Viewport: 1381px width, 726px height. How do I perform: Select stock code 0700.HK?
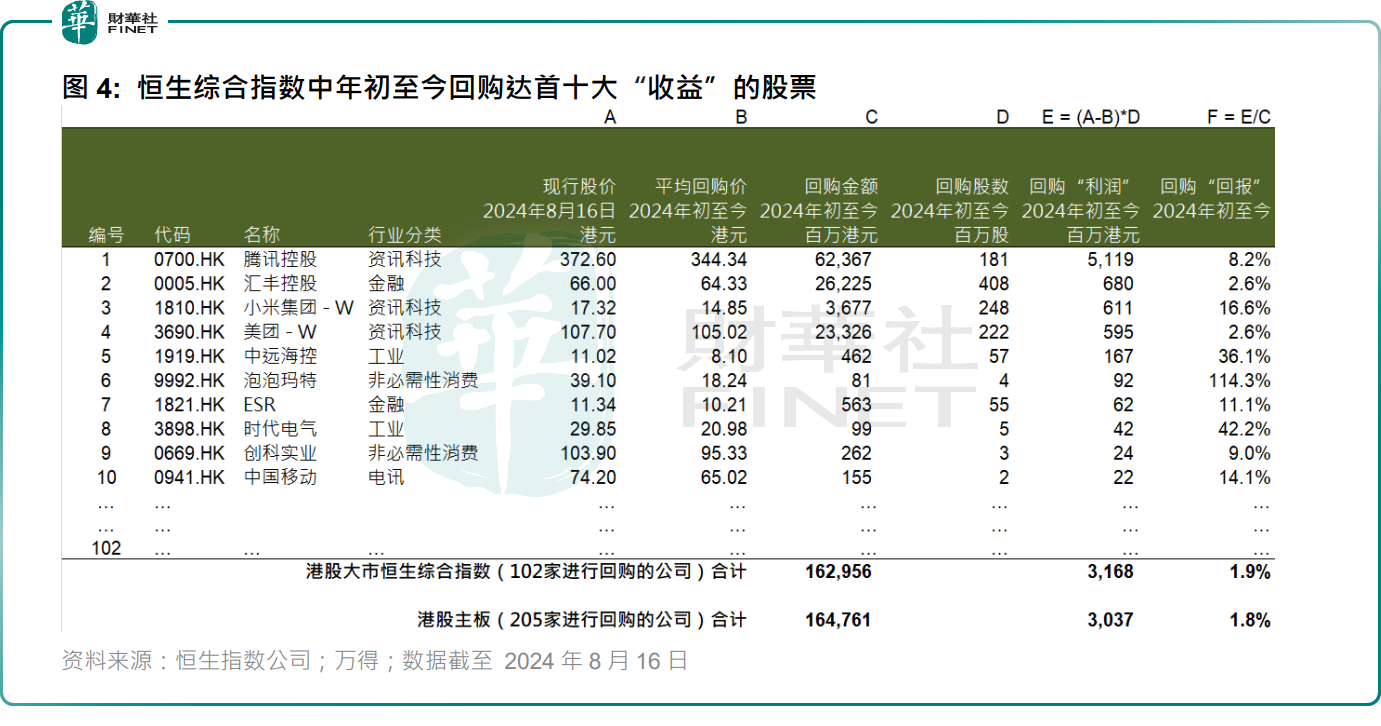[x=190, y=260]
